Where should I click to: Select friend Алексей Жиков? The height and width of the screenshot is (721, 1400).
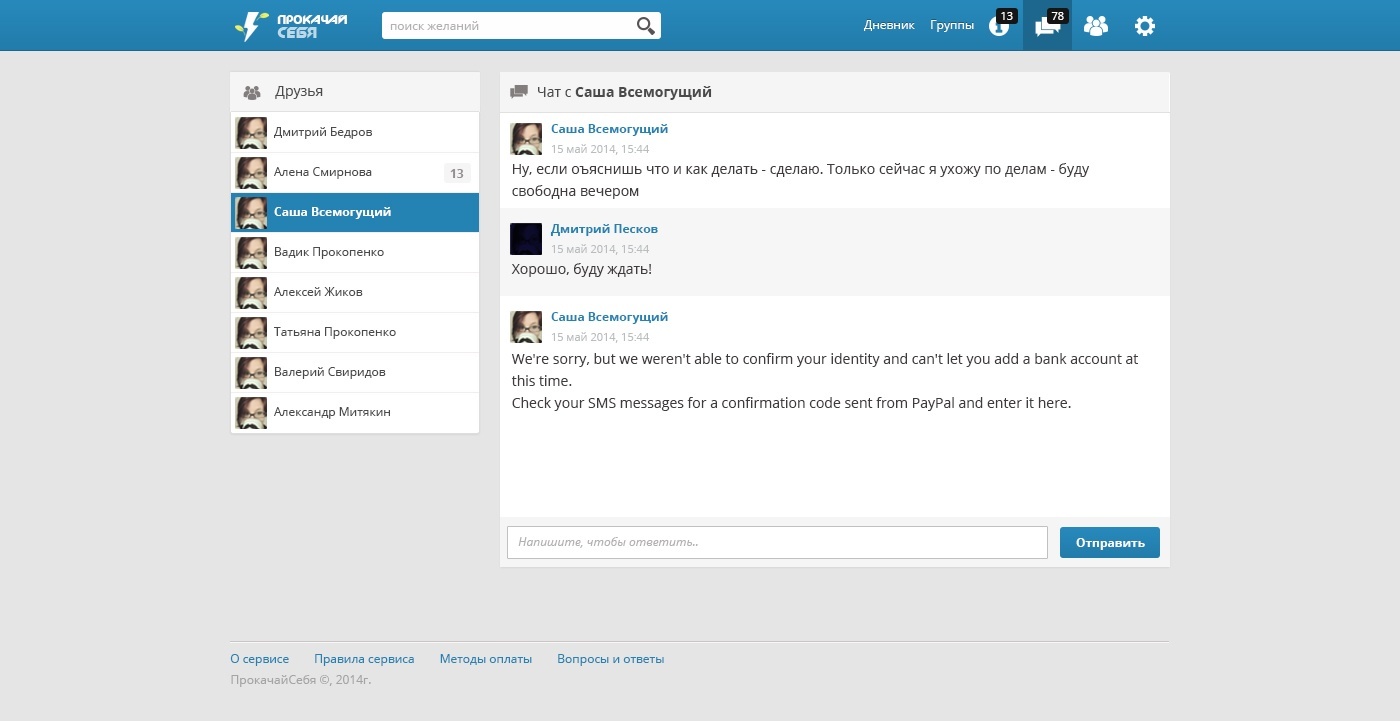click(355, 292)
